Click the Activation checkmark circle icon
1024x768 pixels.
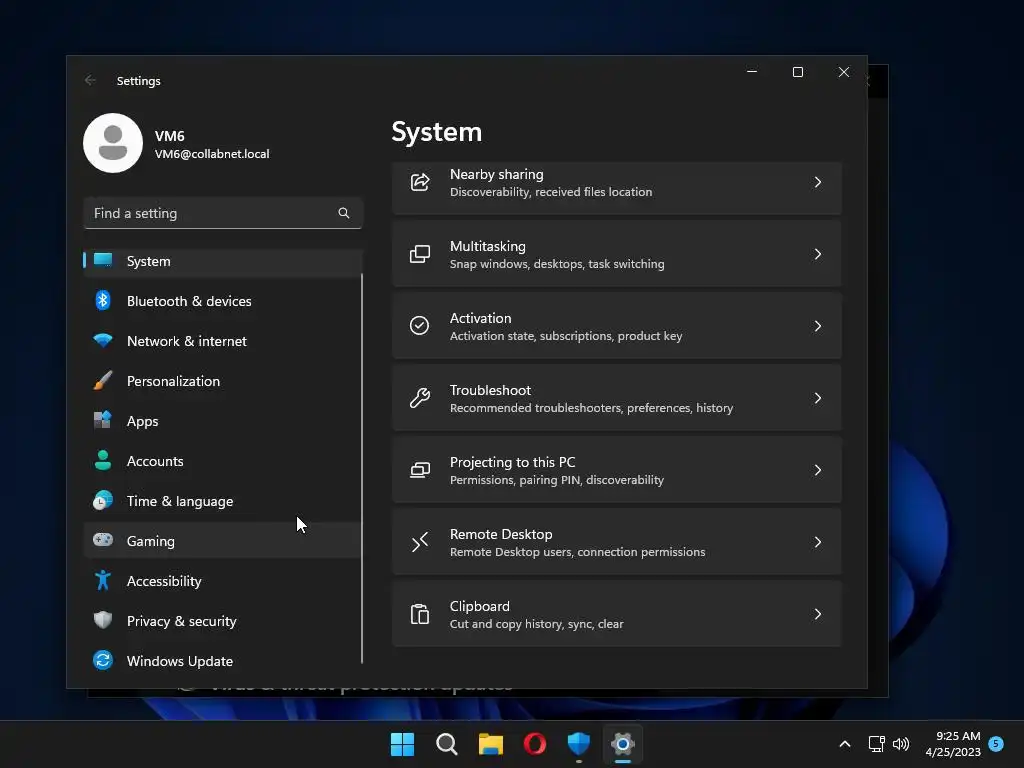(x=419, y=326)
